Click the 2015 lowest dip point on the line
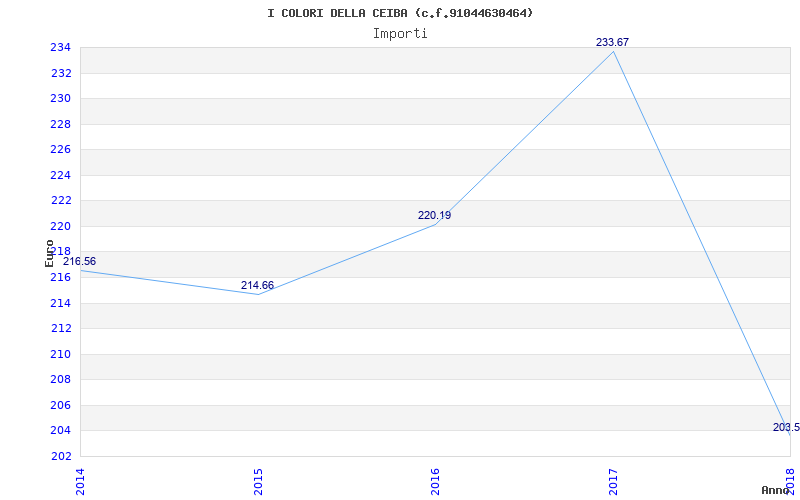800x500 pixels. tap(258, 294)
